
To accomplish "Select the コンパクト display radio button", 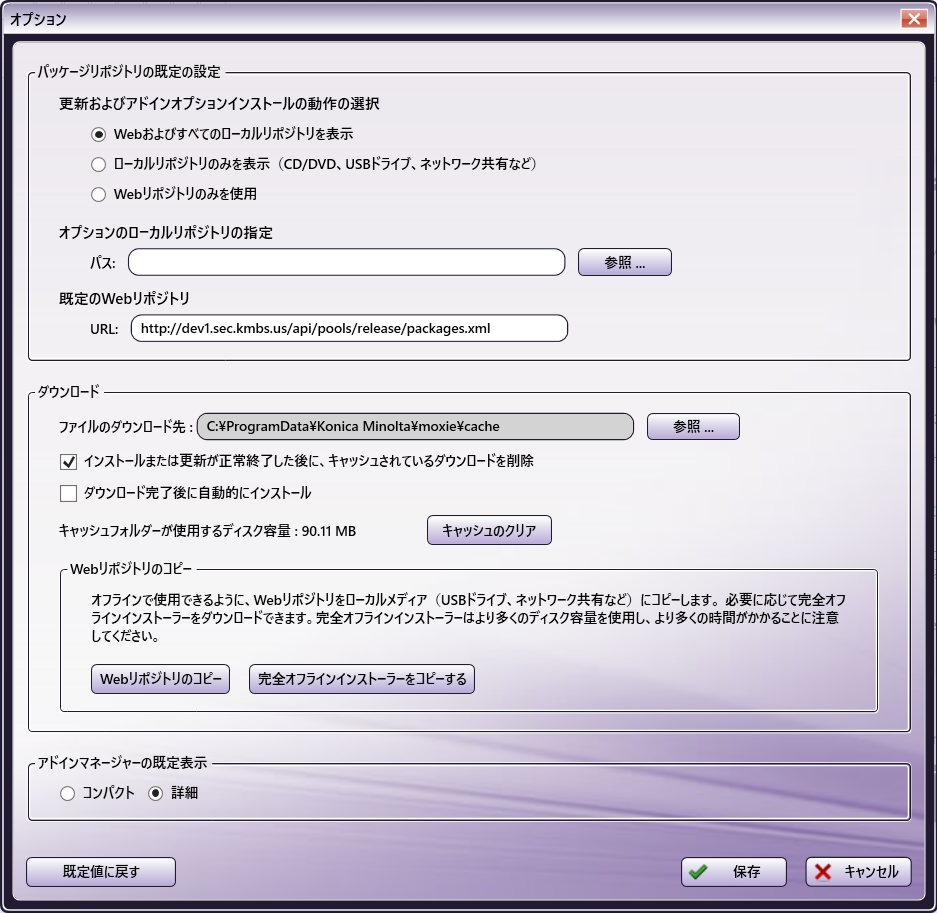I will coord(68,793).
